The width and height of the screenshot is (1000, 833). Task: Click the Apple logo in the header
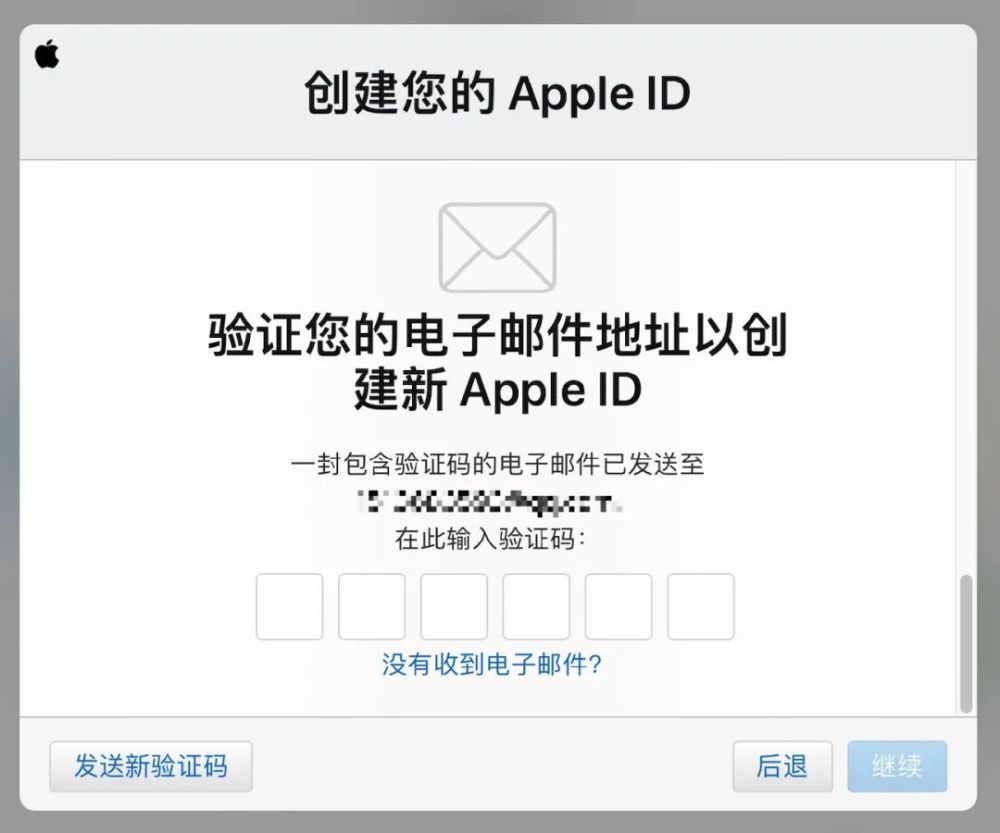47,54
